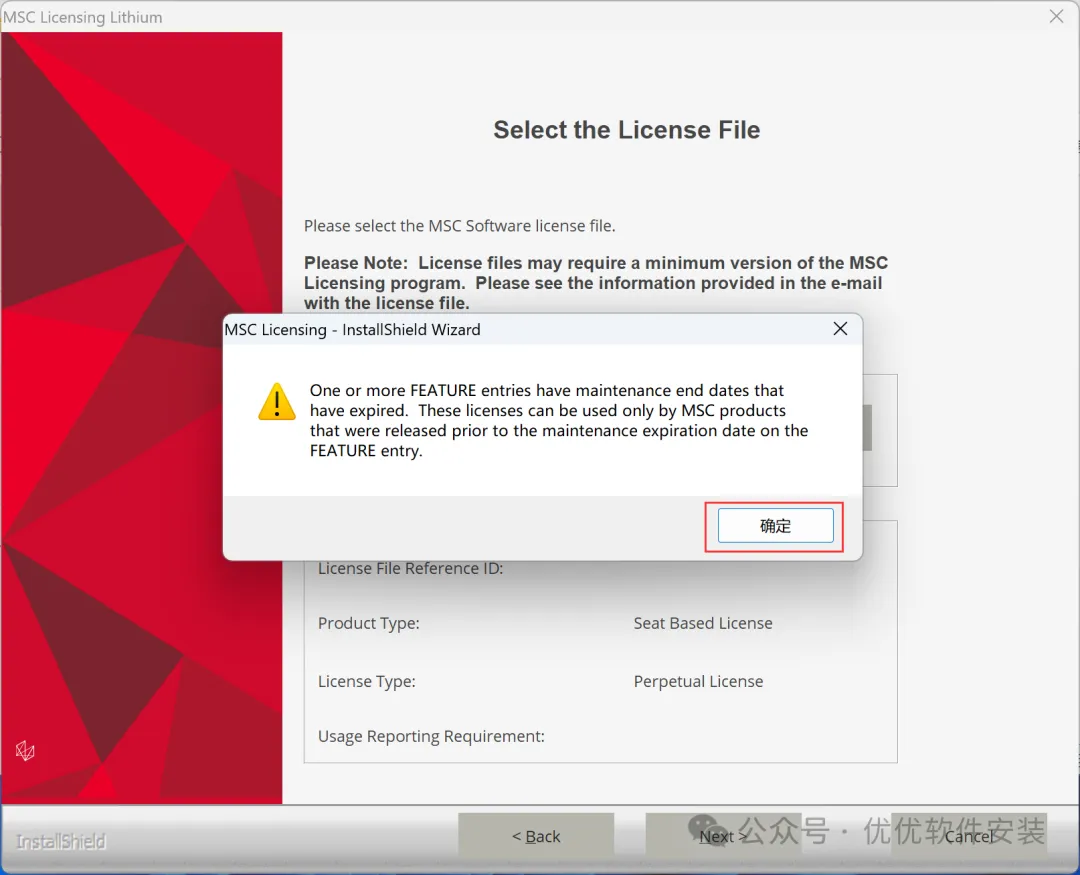
Task: Click the Hexagon logo in red sidebar
Action: click(x=25, y=750)
